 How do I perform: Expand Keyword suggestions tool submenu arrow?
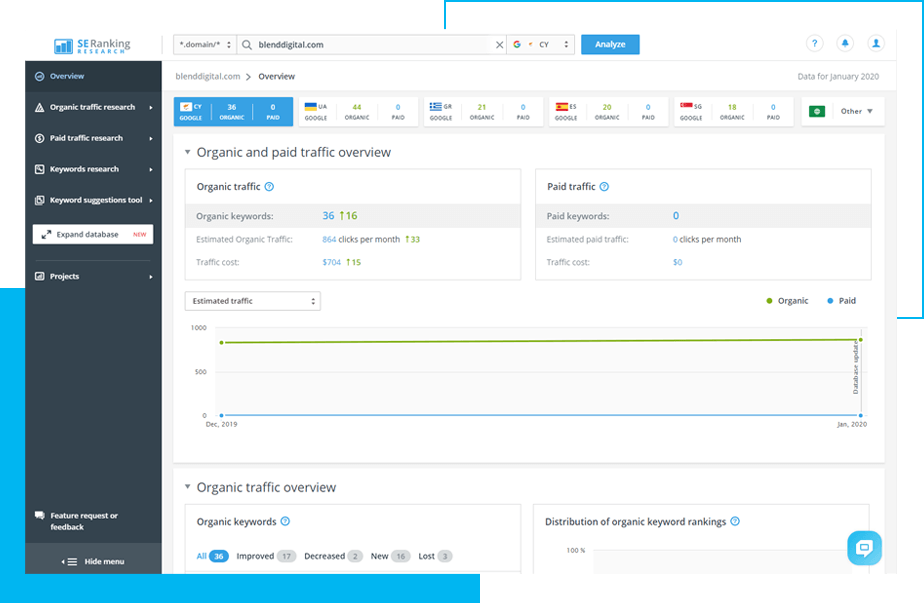tap(151, 200)
